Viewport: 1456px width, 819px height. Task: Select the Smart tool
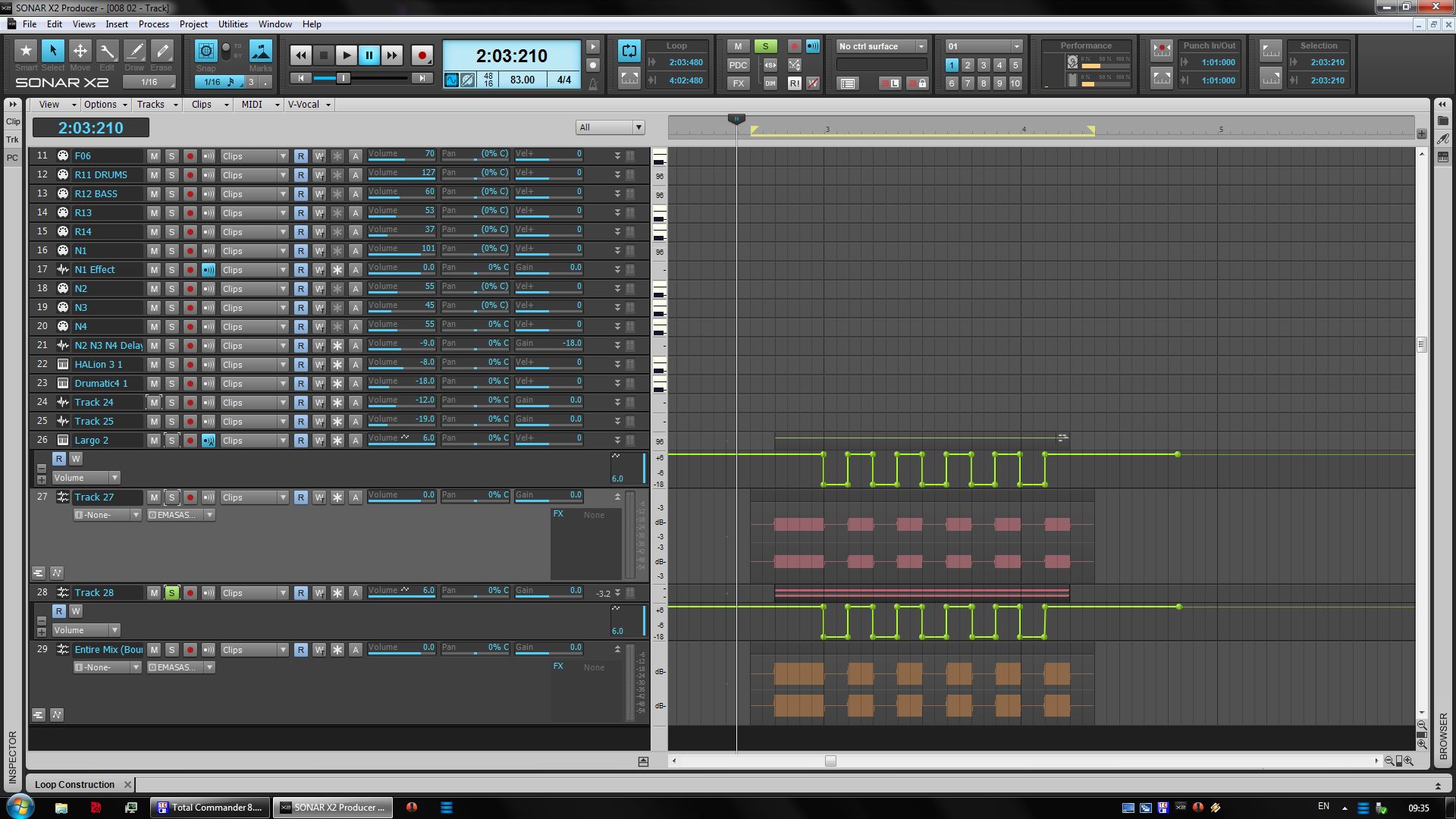[26, 51]
